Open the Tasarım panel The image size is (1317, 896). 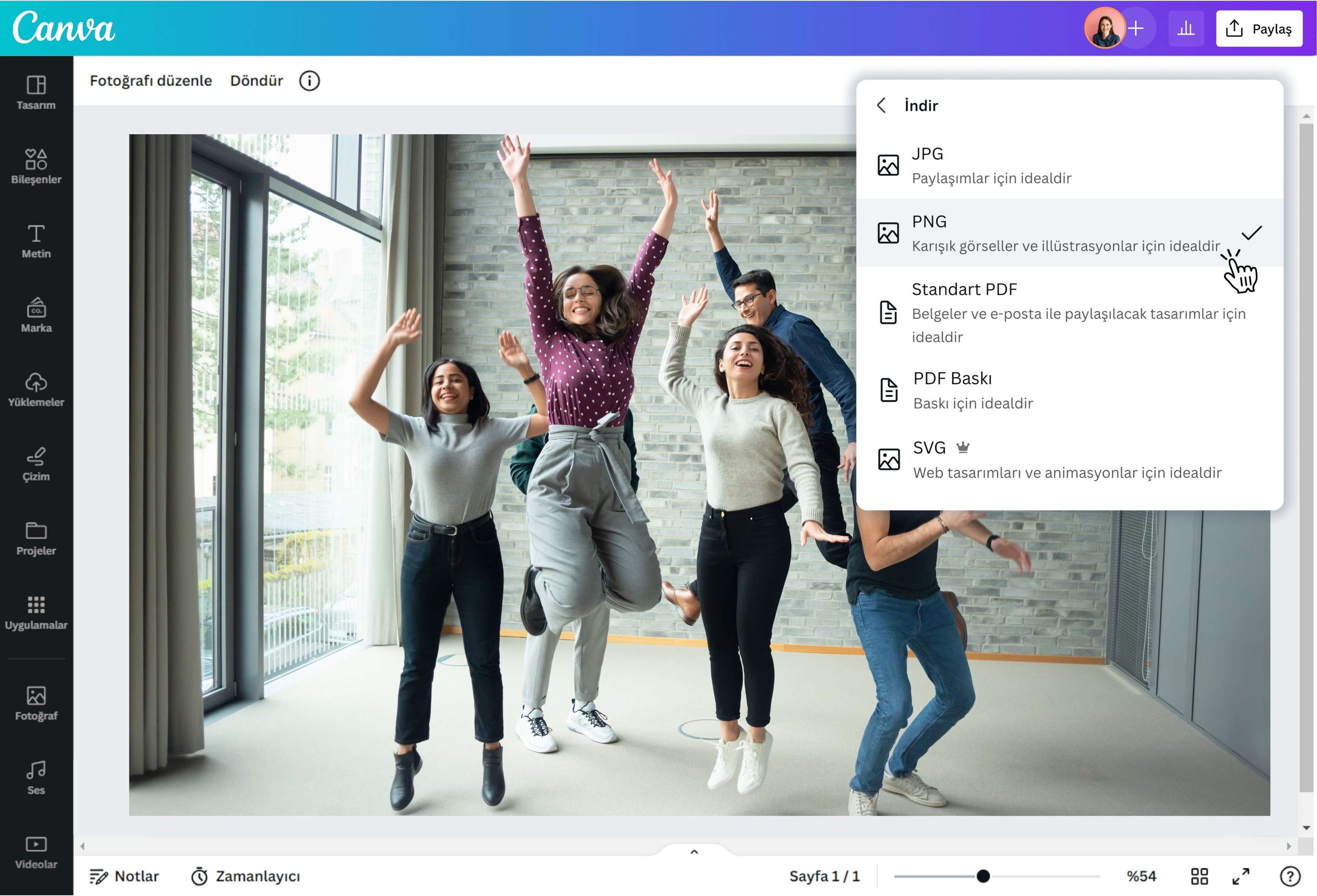pos(36,92)
